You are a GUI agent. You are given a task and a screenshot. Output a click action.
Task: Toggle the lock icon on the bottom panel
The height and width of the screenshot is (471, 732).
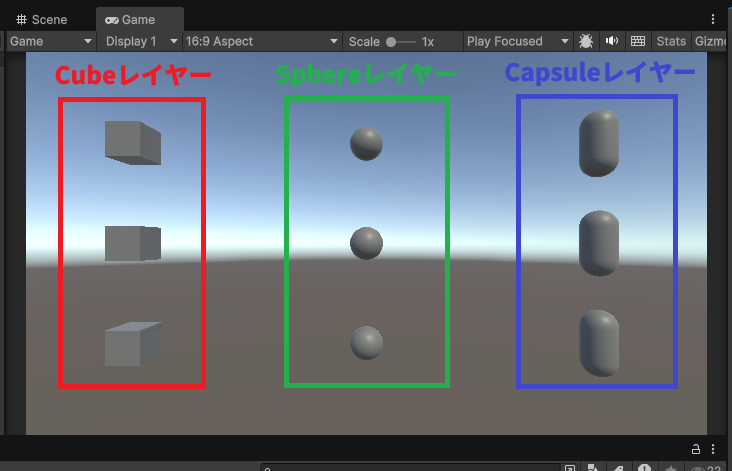coord(696,448)
